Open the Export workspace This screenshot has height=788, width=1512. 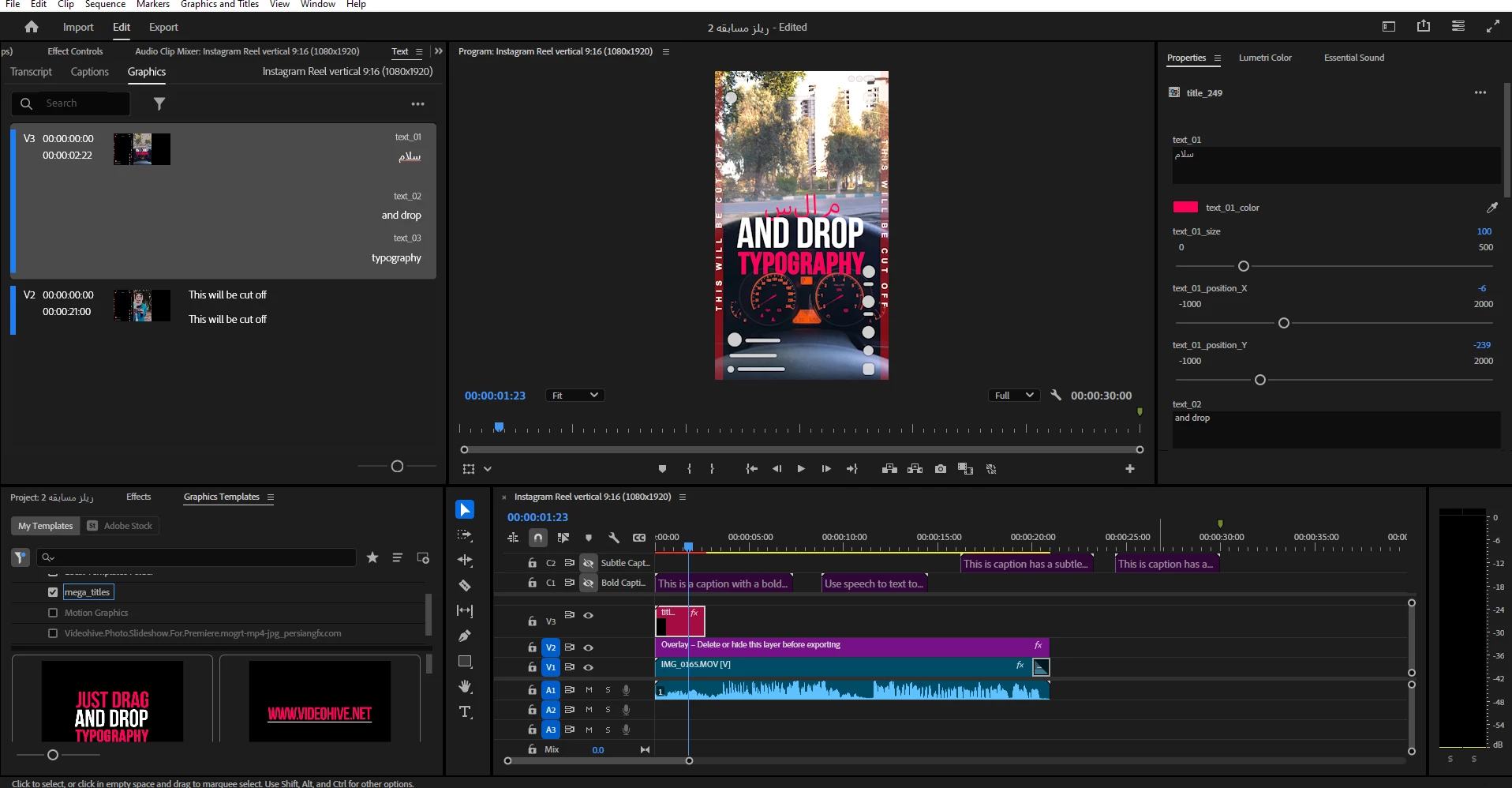(163, 27)
